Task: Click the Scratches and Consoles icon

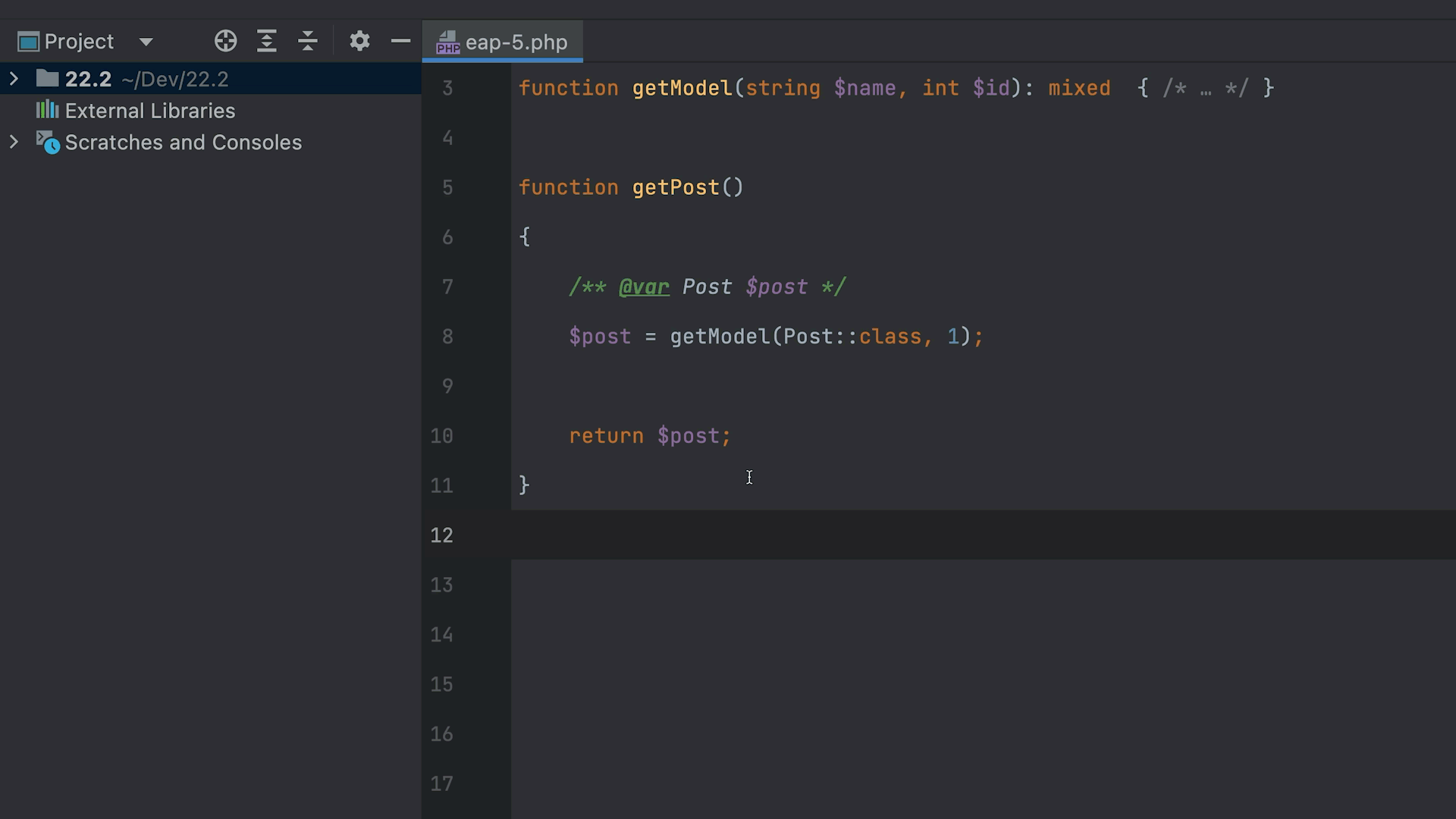Action: point(47,143)
